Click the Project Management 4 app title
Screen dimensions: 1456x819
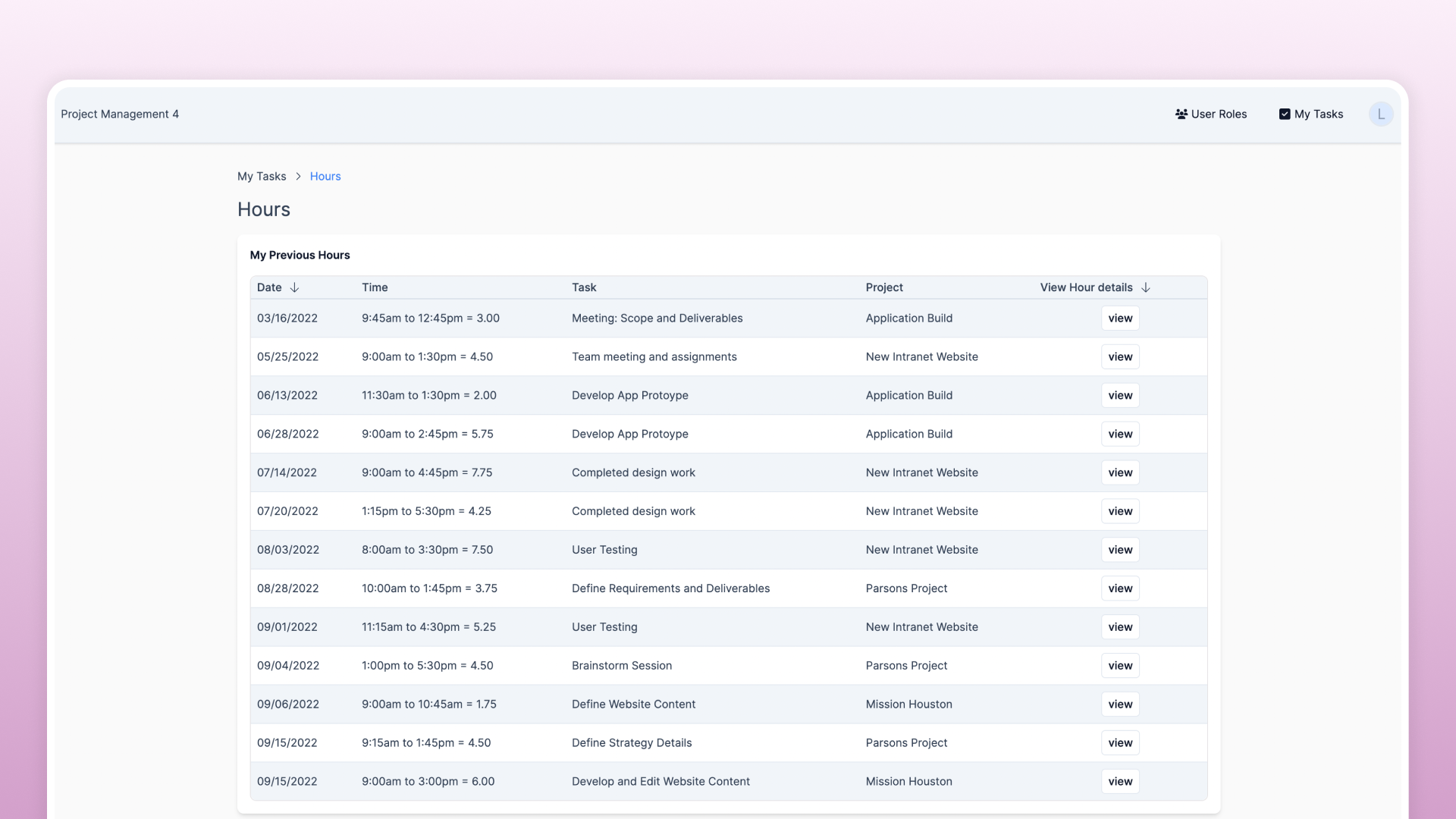click(x=120, y=114)
